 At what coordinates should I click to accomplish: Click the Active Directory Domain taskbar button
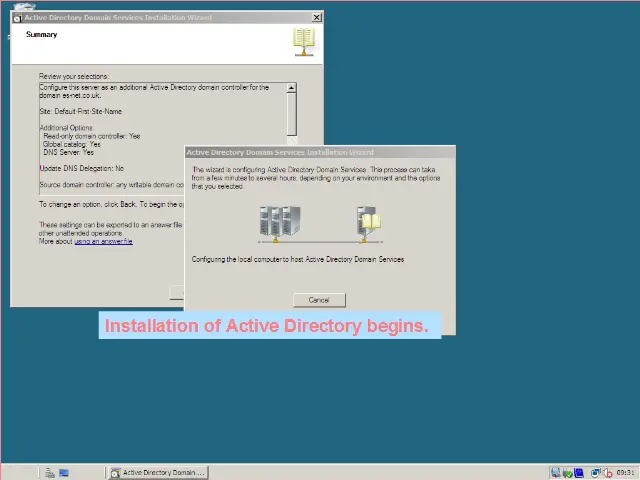tap(158, 473)
